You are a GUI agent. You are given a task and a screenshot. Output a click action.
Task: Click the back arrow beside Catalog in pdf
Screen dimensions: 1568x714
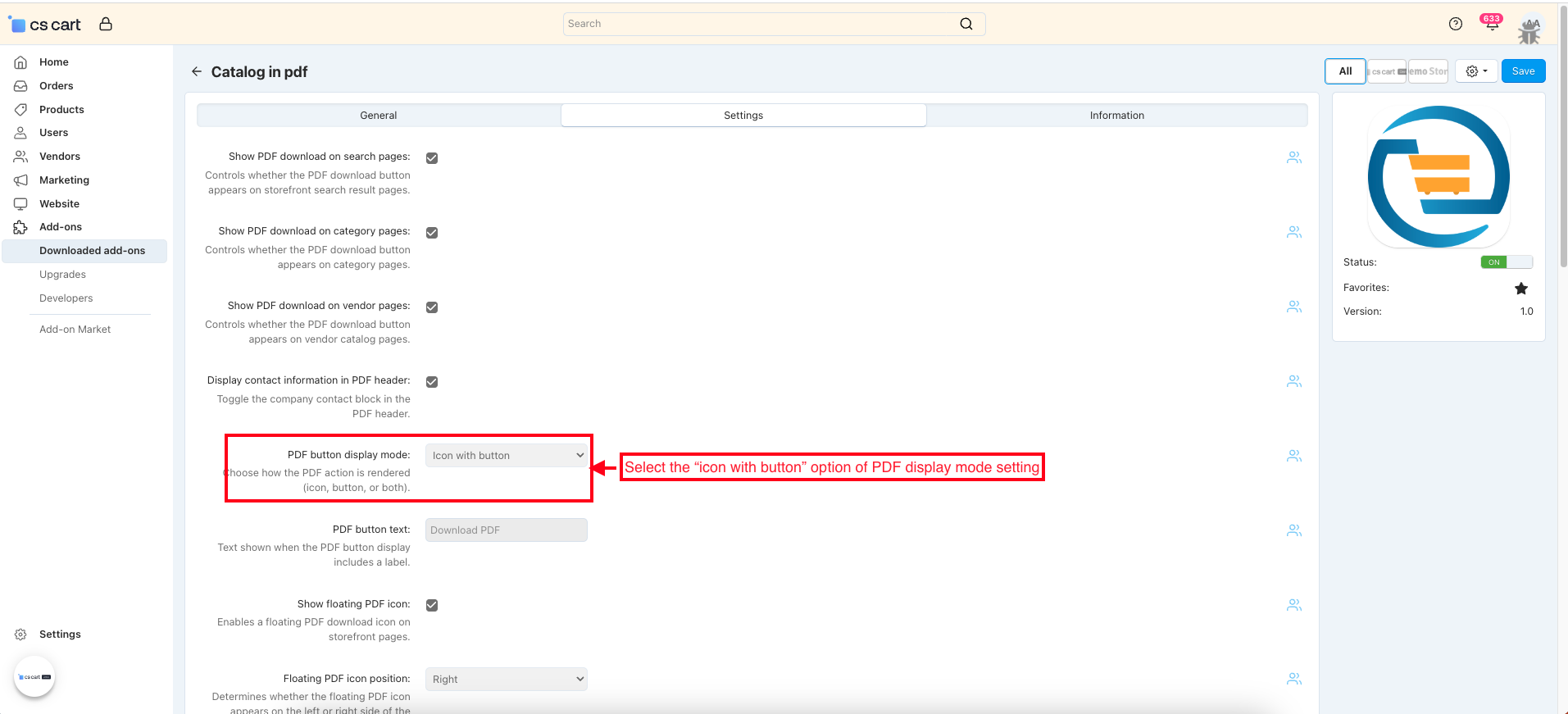point(197,71)
